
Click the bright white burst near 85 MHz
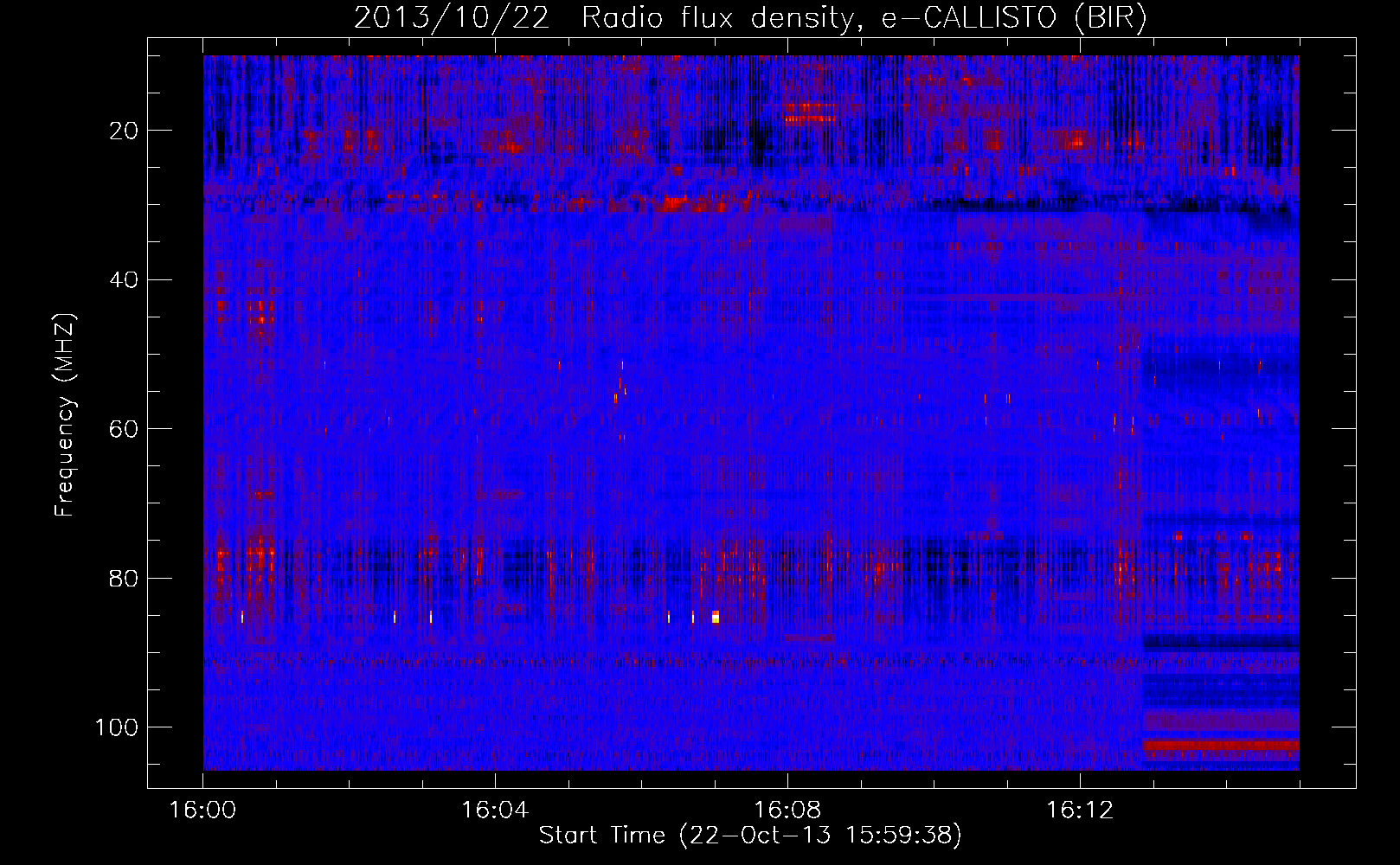point(716,617)
